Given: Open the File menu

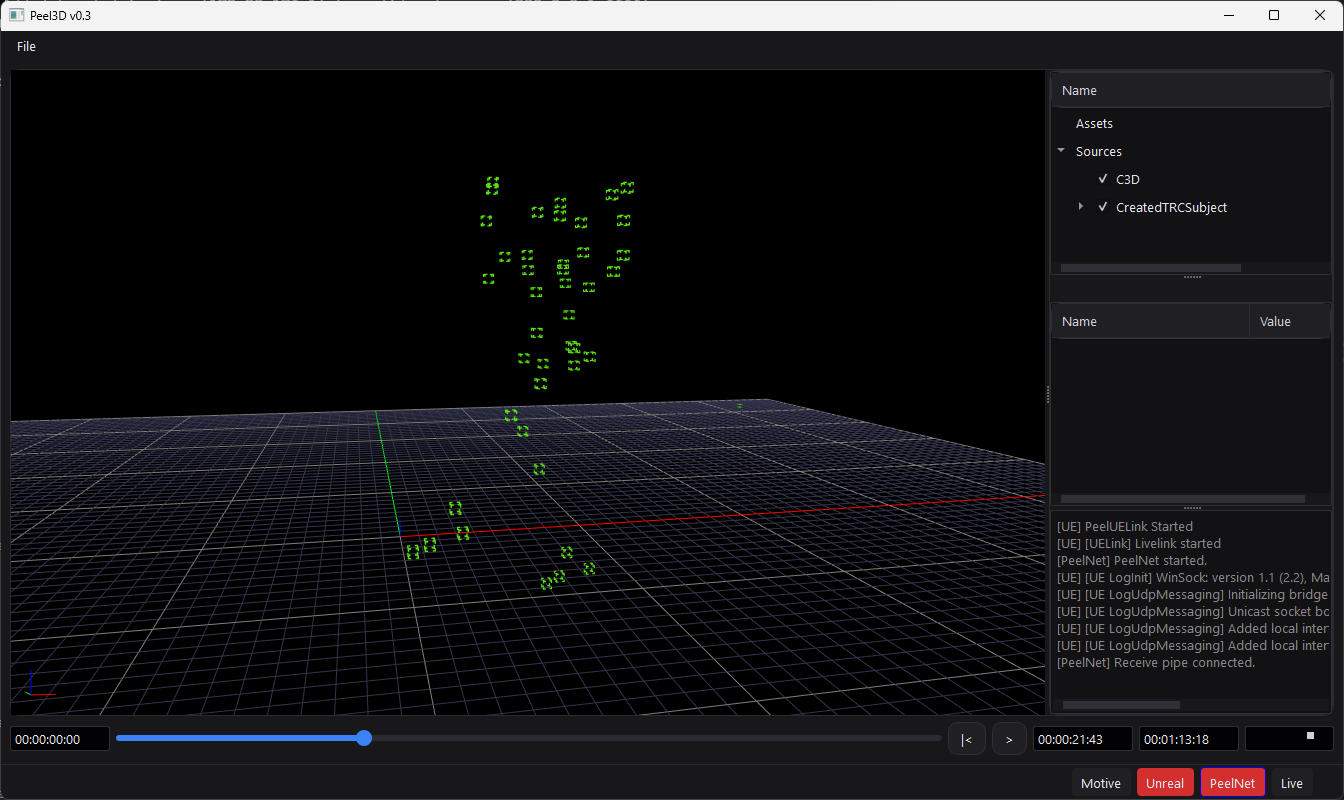Looking at the screenshot, I should click(26, 47).
